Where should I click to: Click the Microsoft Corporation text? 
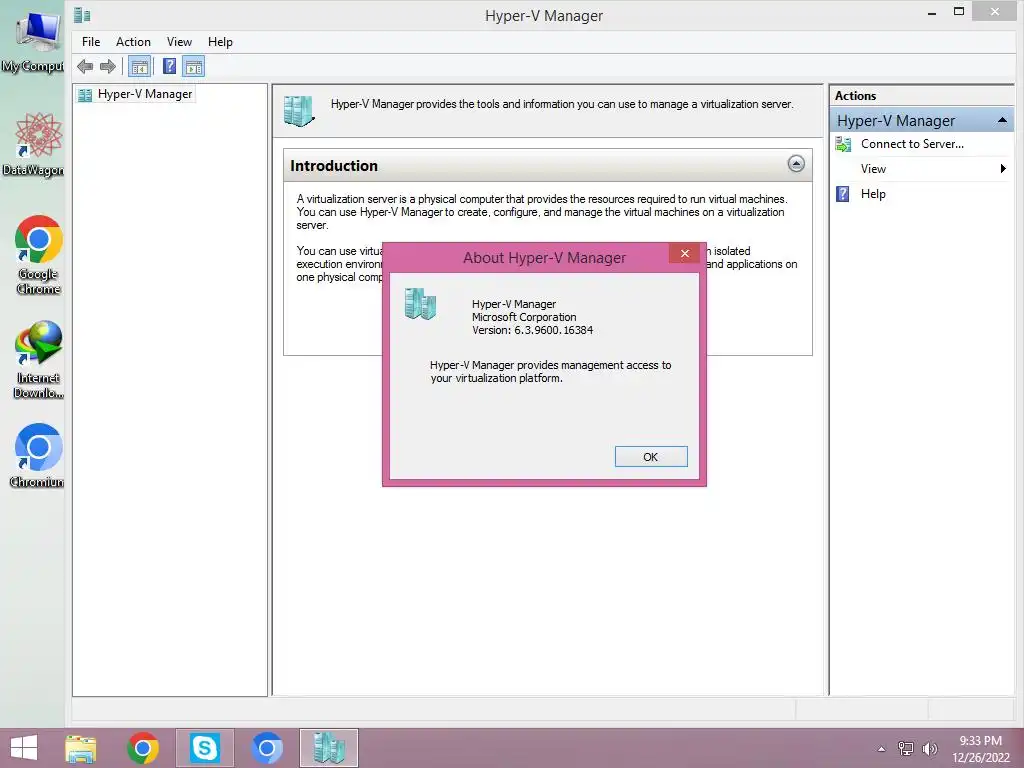[x=524, y=317]
